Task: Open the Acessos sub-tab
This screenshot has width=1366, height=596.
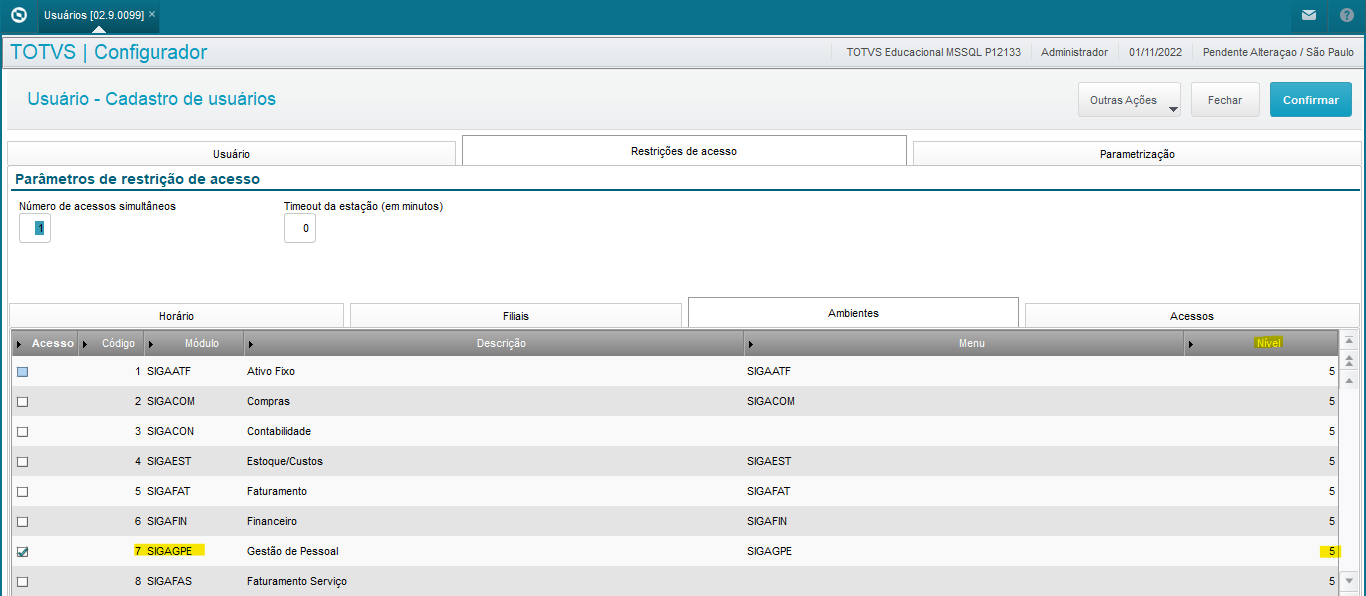Action: point(1192,316)
